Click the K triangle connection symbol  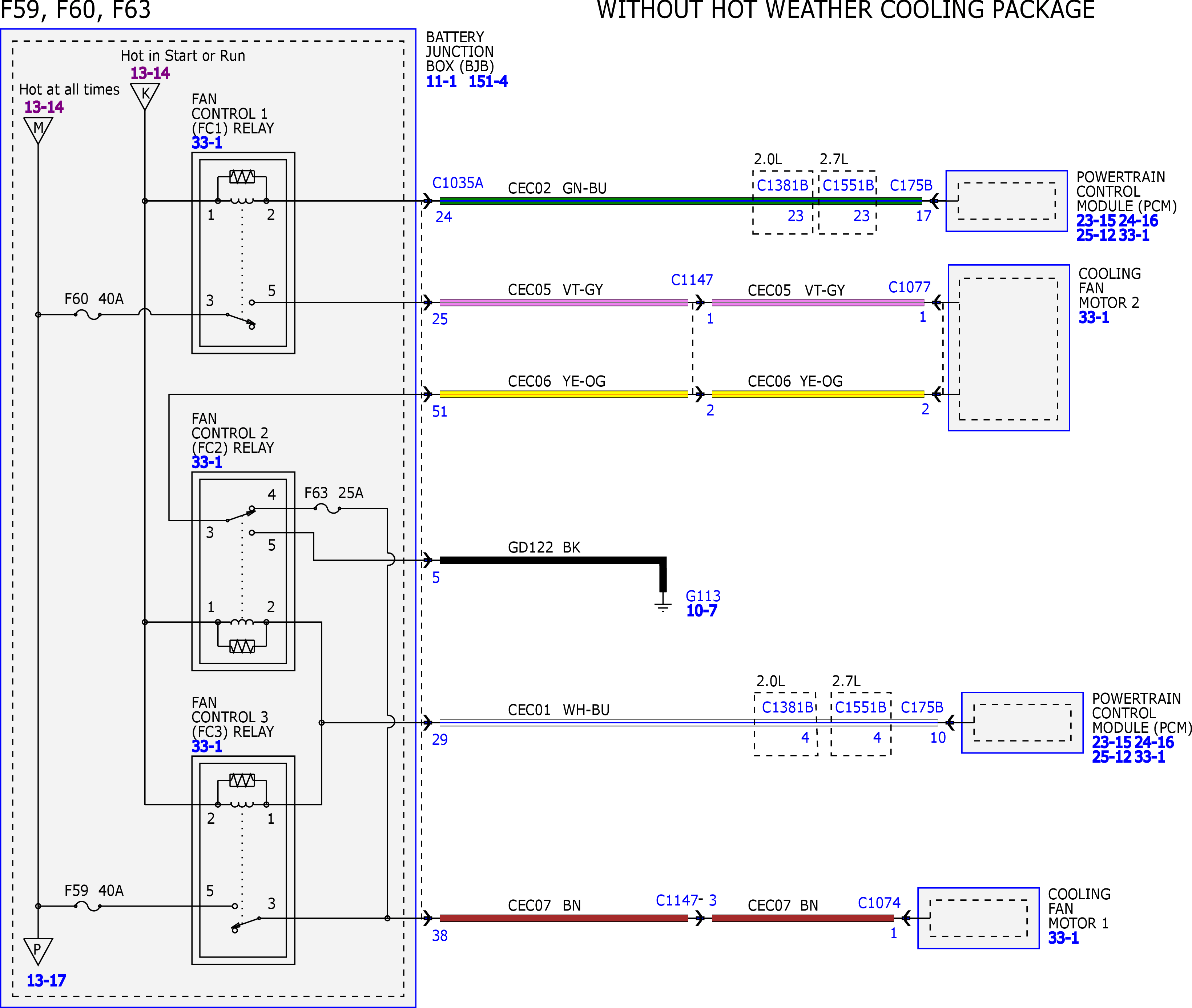pyautogui.click(x=145, y=97)
